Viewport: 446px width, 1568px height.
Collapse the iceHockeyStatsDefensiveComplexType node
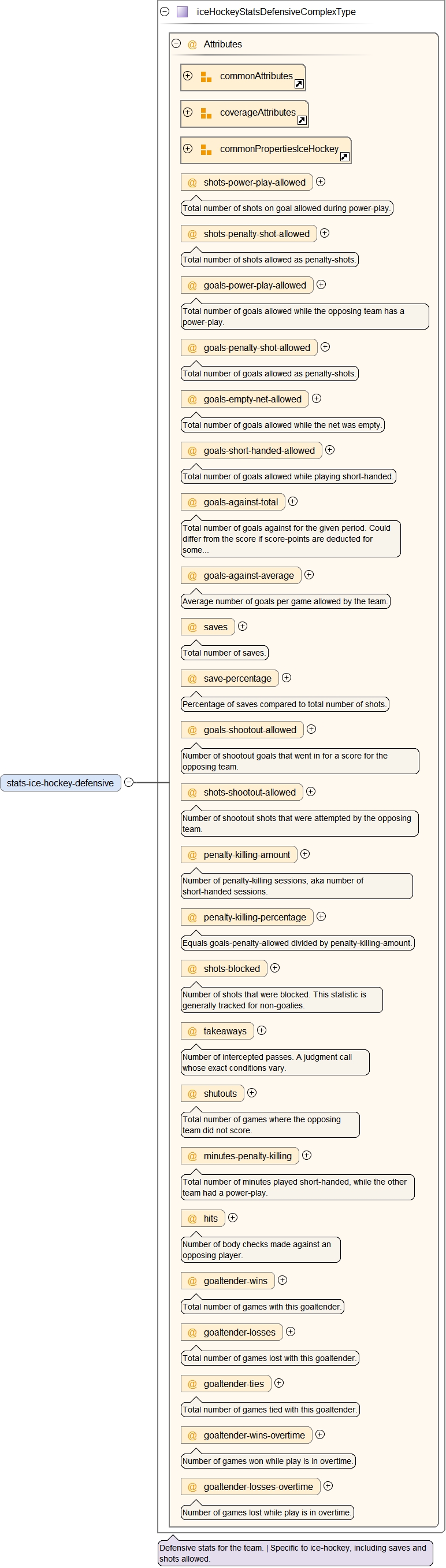[164, 12]
